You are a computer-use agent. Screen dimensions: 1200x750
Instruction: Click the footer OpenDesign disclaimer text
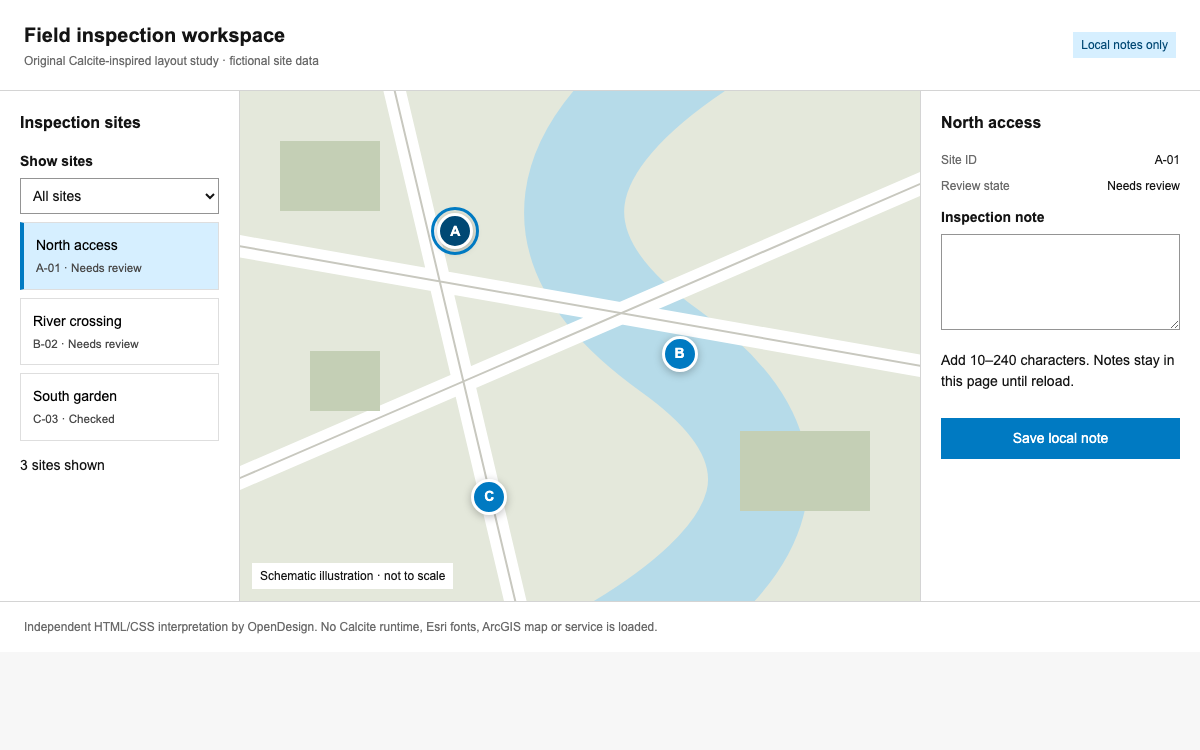(340, 627)
